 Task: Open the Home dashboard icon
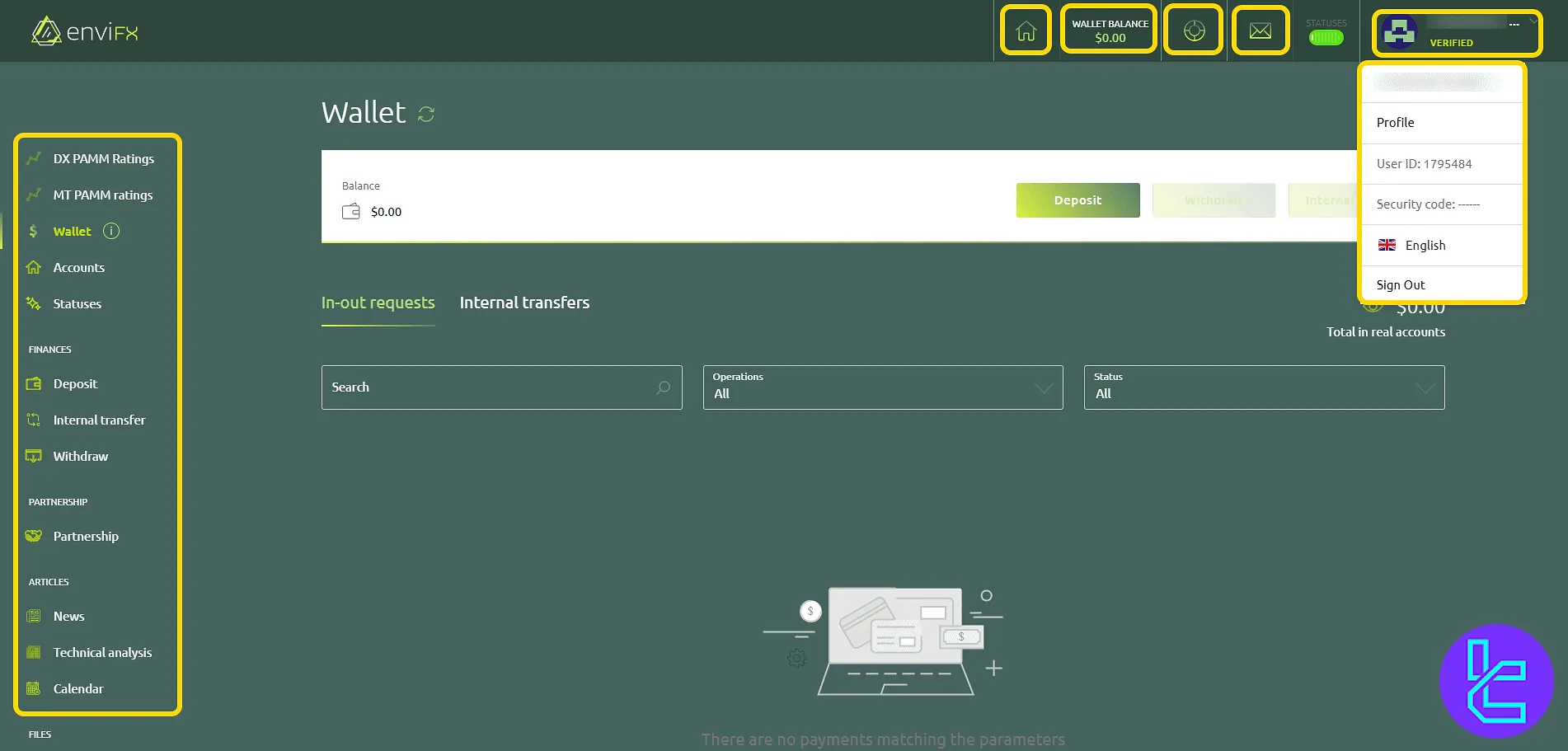(1025, 30)
